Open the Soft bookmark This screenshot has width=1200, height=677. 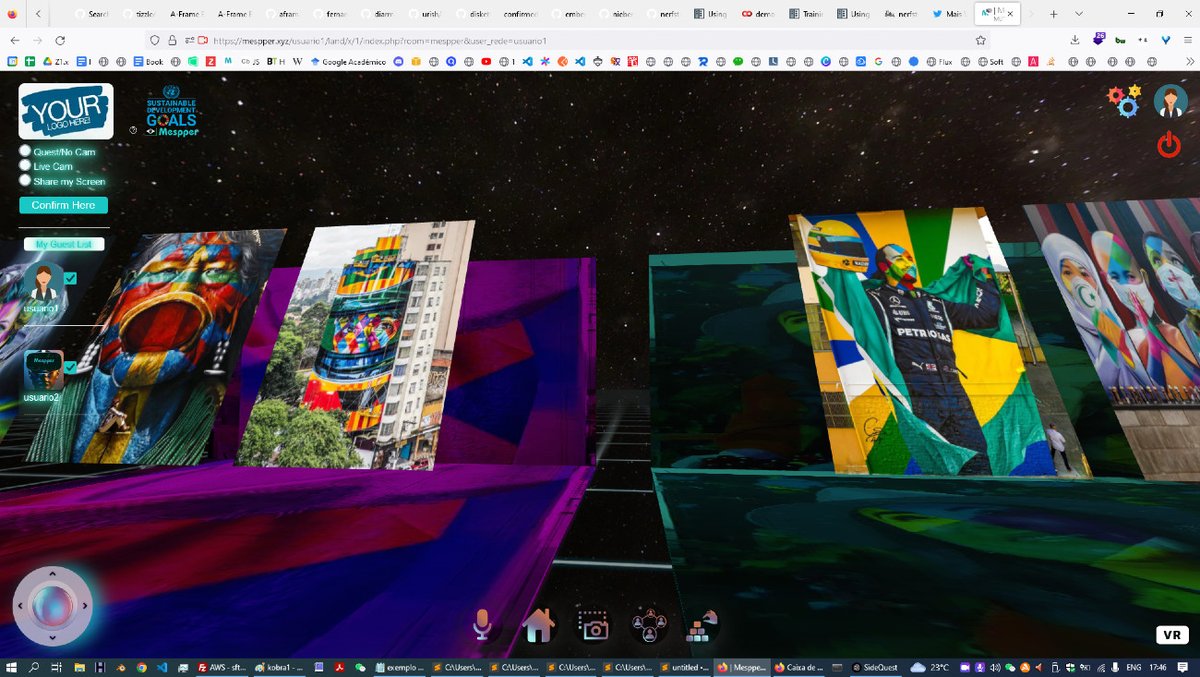[x=990, y=61]
